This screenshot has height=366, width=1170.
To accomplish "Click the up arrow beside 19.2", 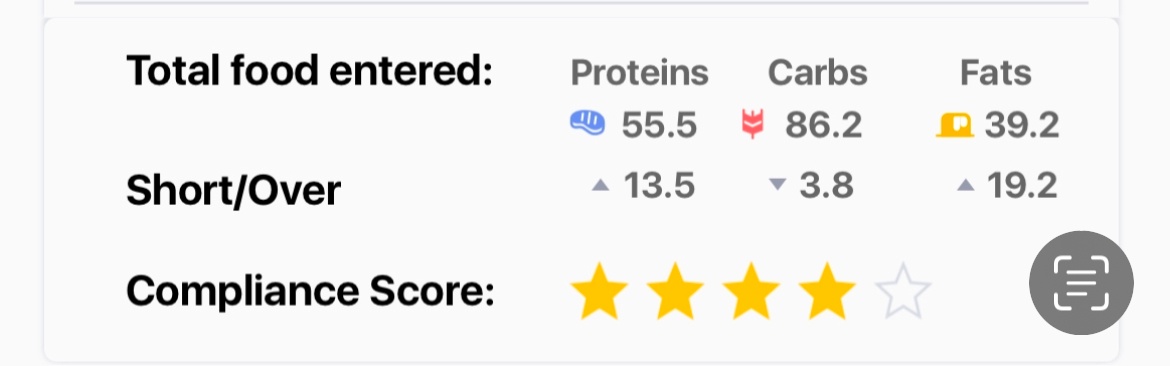I will [x=966, y=185].
